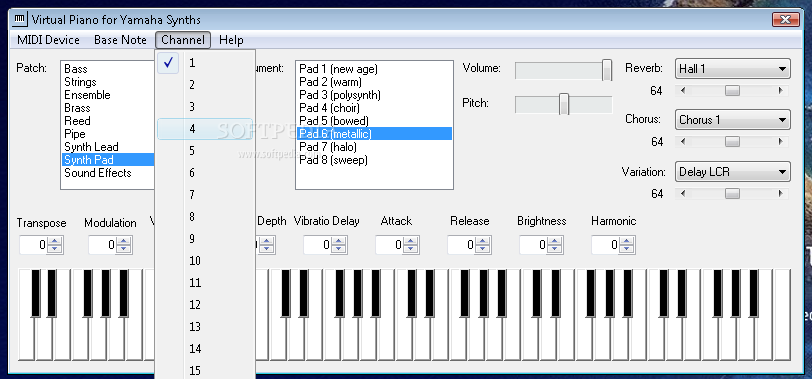
Task: Click right arrow of Reverb level scrollbar
Action: pos(781,91)
